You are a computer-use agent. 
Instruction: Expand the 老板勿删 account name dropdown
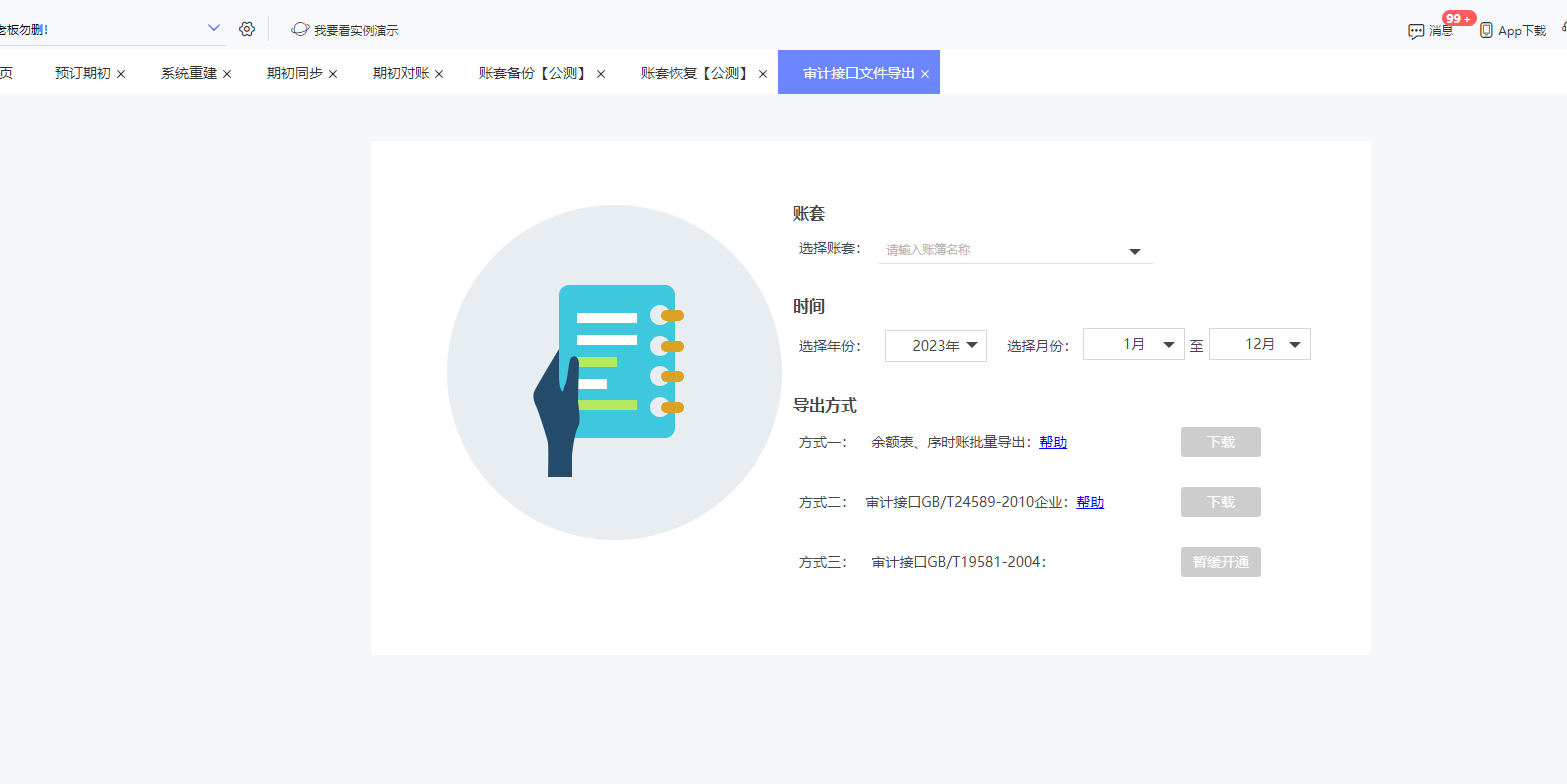212,28
